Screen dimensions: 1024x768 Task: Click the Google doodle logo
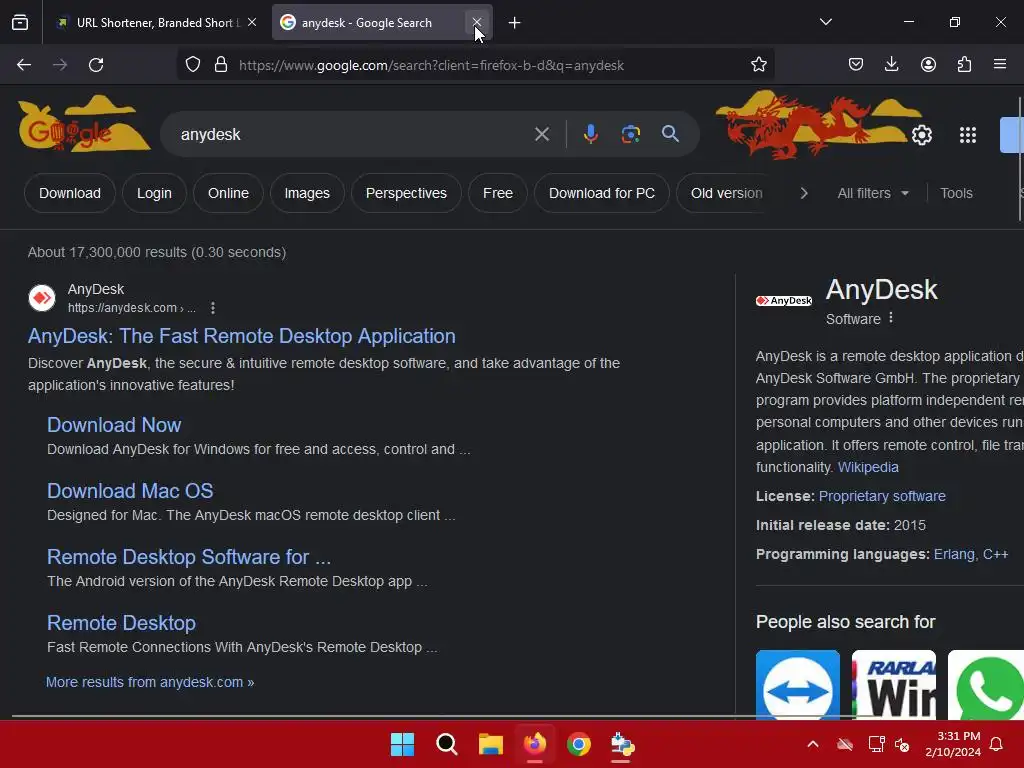tap(84, 125)
